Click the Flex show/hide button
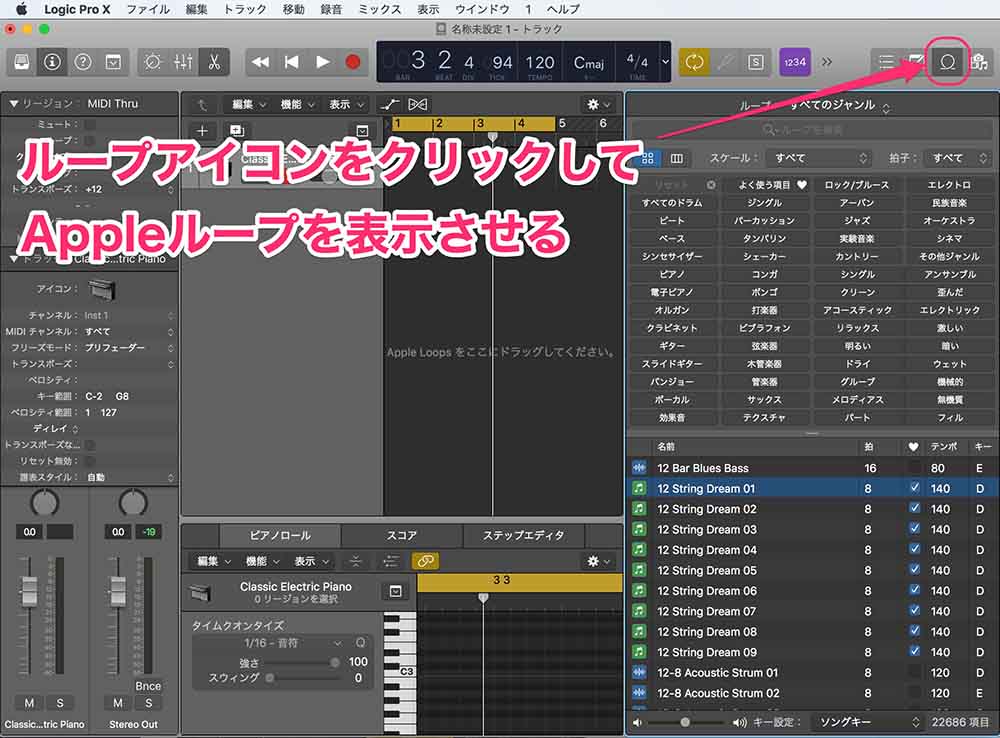The width and height of the screenshot is (1000, 738). 418,104
